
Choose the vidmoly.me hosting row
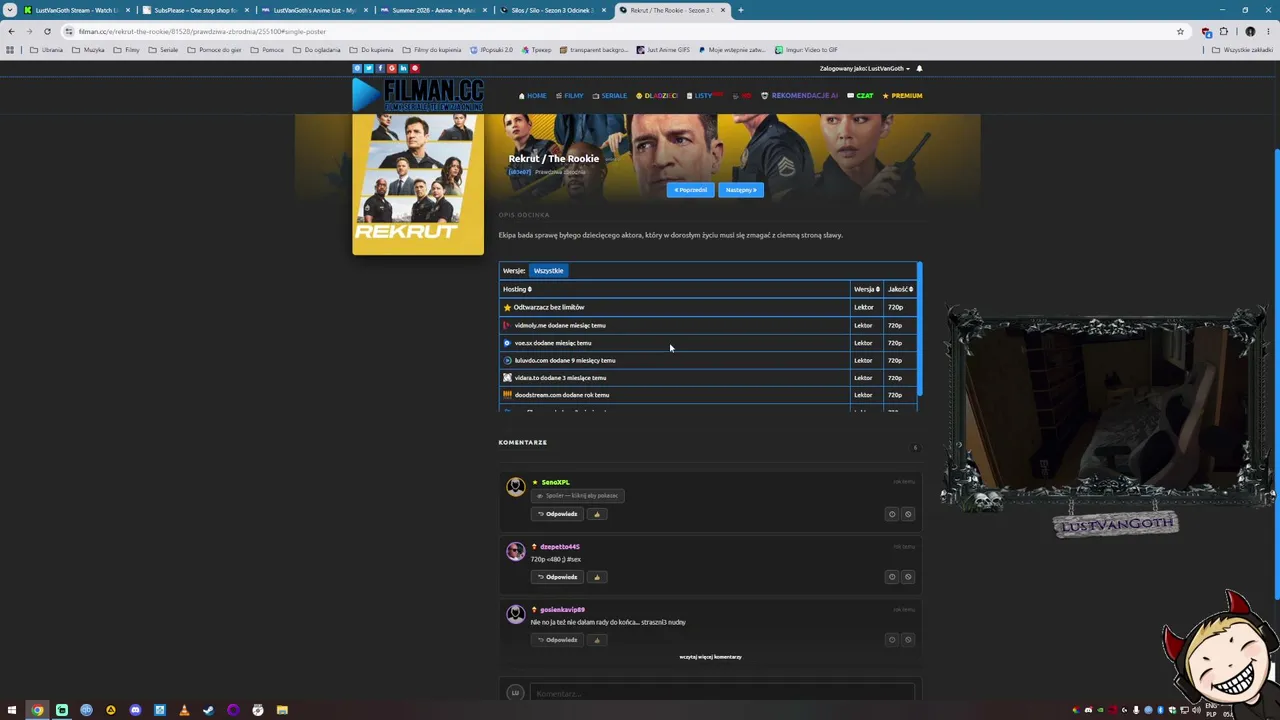coord(708,325)
